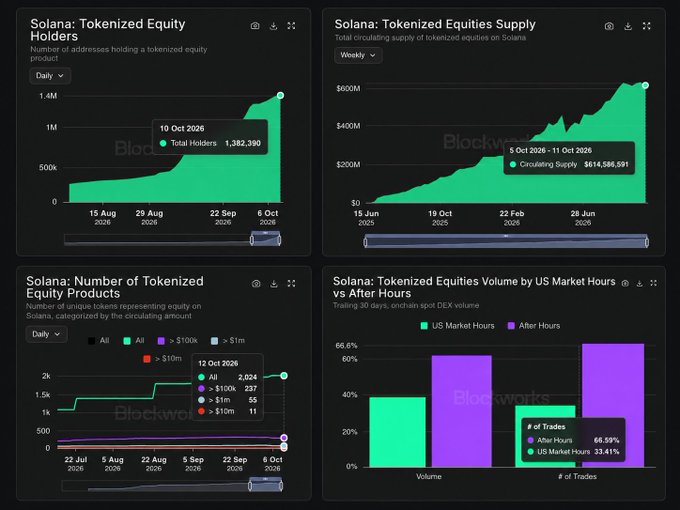Download Number of Tokenized Equity Products data

click(274, 284)
